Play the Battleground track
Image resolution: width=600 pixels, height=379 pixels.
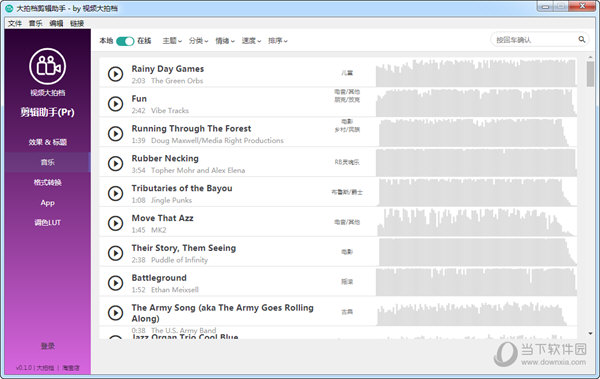tap(115, 283)
